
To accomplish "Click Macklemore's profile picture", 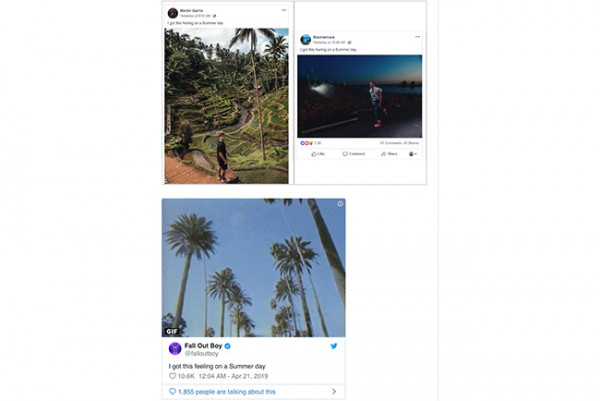I will click(305, 39).
